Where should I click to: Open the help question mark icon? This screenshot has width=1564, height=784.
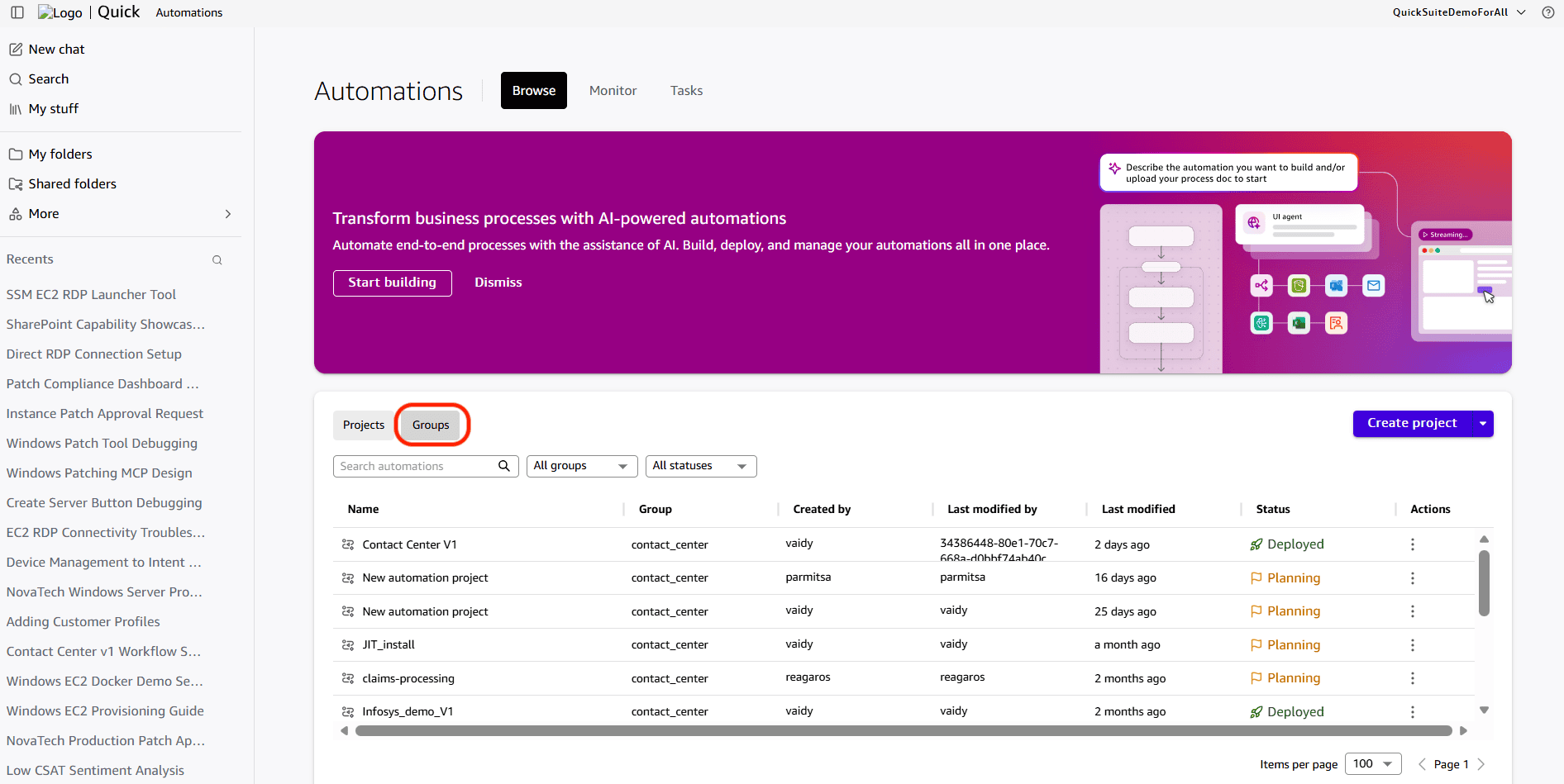coord(1547,12)
